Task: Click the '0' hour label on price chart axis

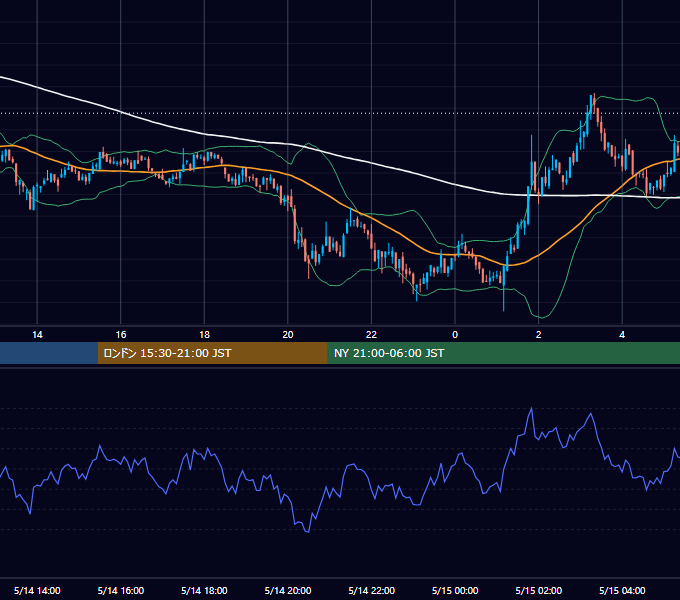Action: tap(455, 335)
